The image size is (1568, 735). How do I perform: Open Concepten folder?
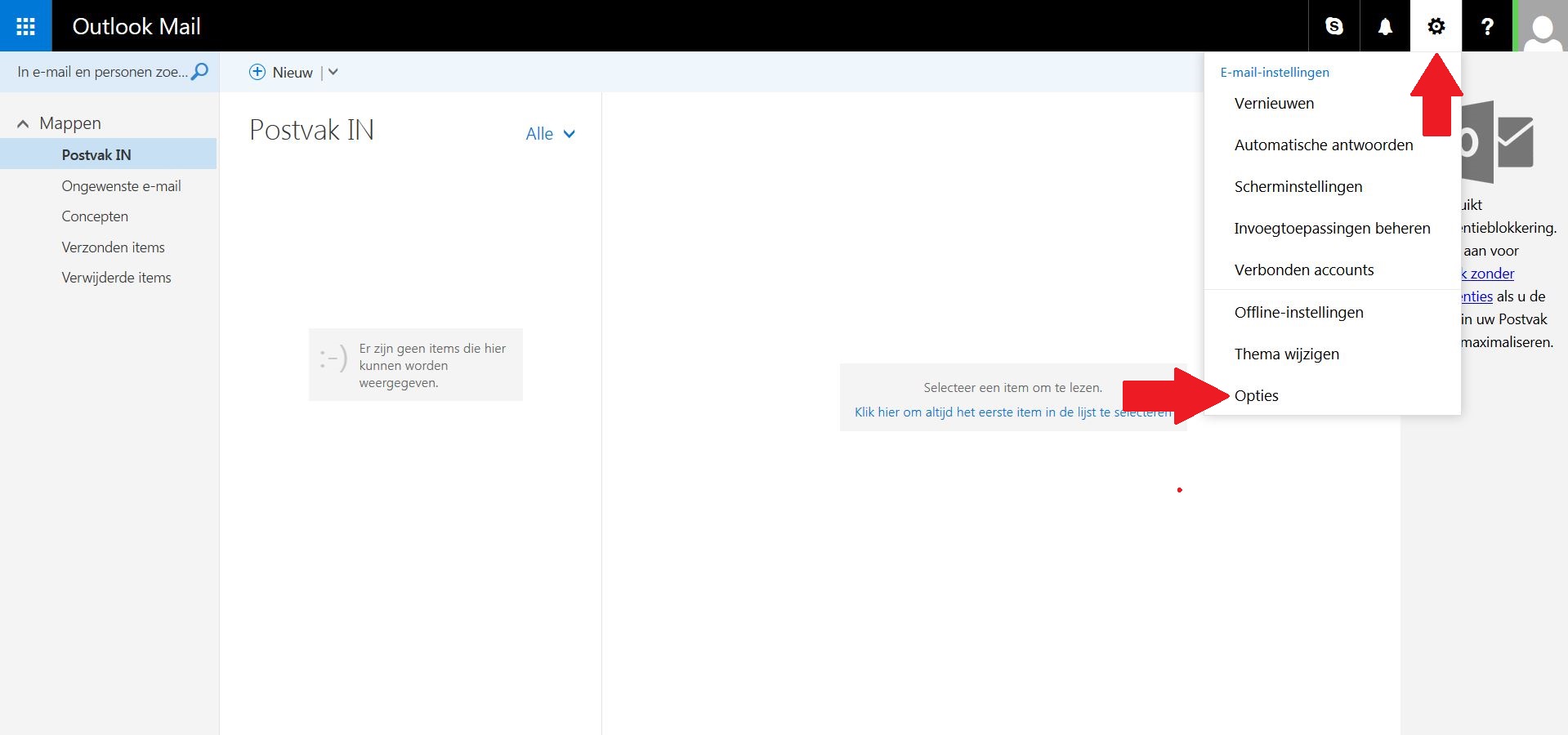[x=95, y=216]
